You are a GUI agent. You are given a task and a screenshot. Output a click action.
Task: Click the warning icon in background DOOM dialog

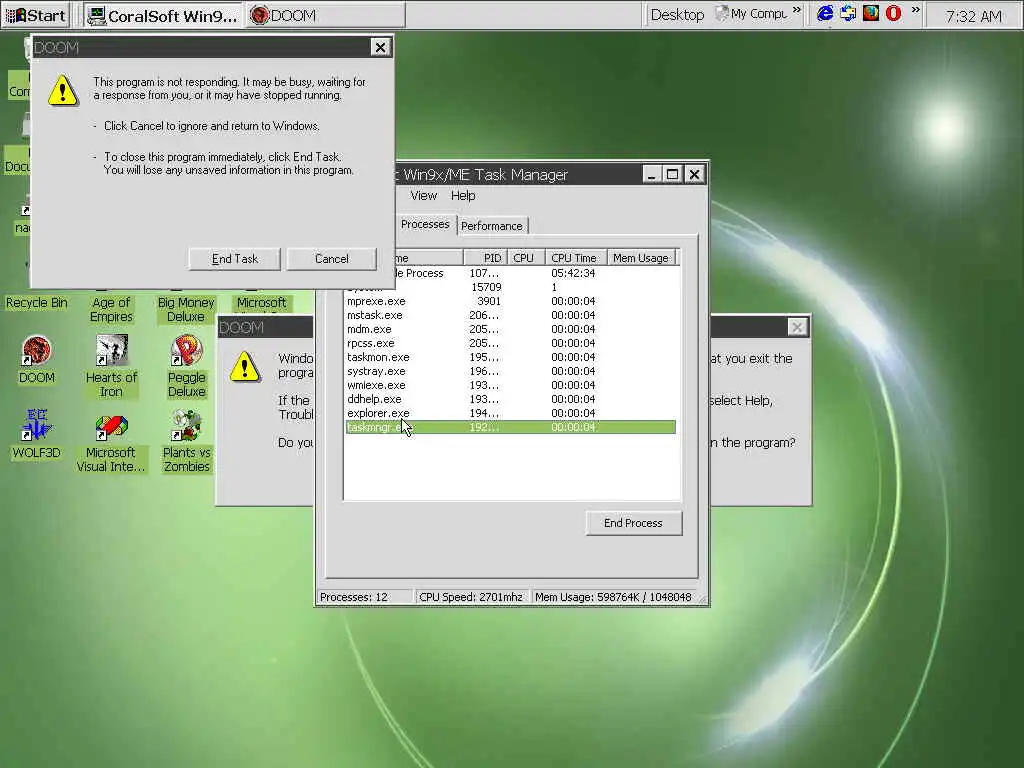click(245, 366)
